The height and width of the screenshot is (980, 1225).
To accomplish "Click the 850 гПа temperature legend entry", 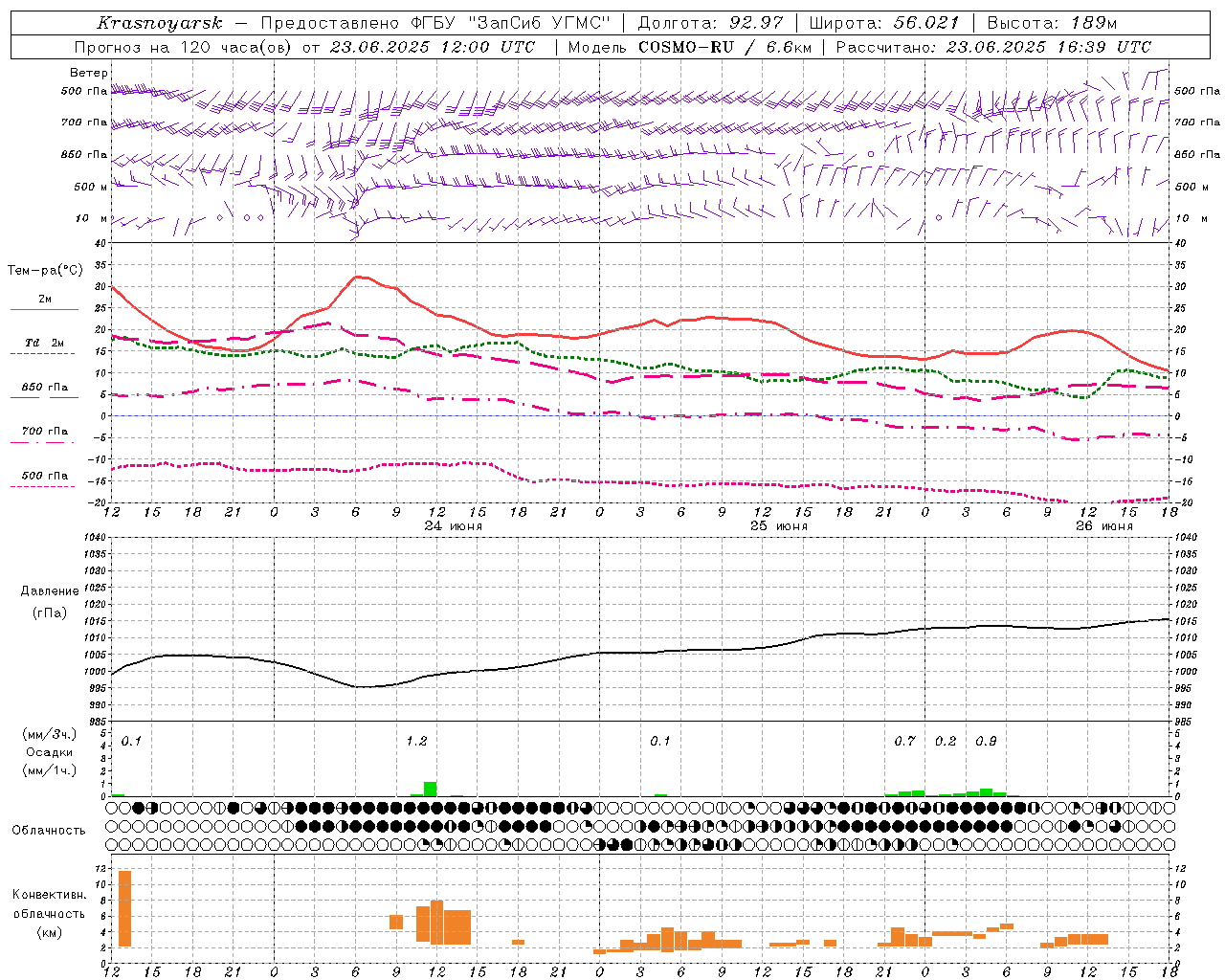I will pyautogui.click(x=45, y=390).
